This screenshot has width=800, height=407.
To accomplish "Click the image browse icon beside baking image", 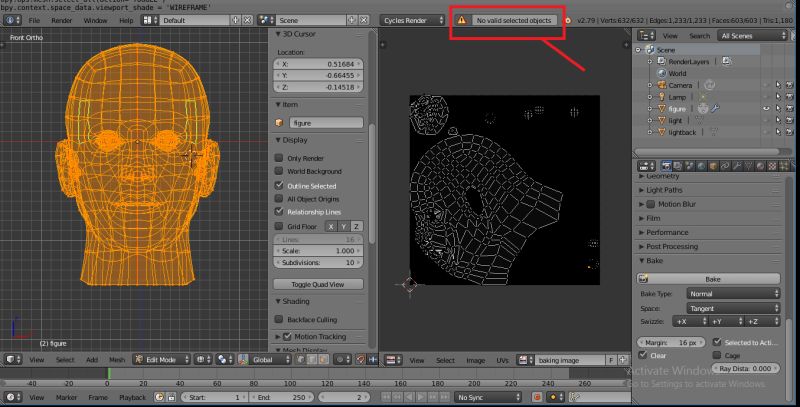I will (x=524, y=360).
